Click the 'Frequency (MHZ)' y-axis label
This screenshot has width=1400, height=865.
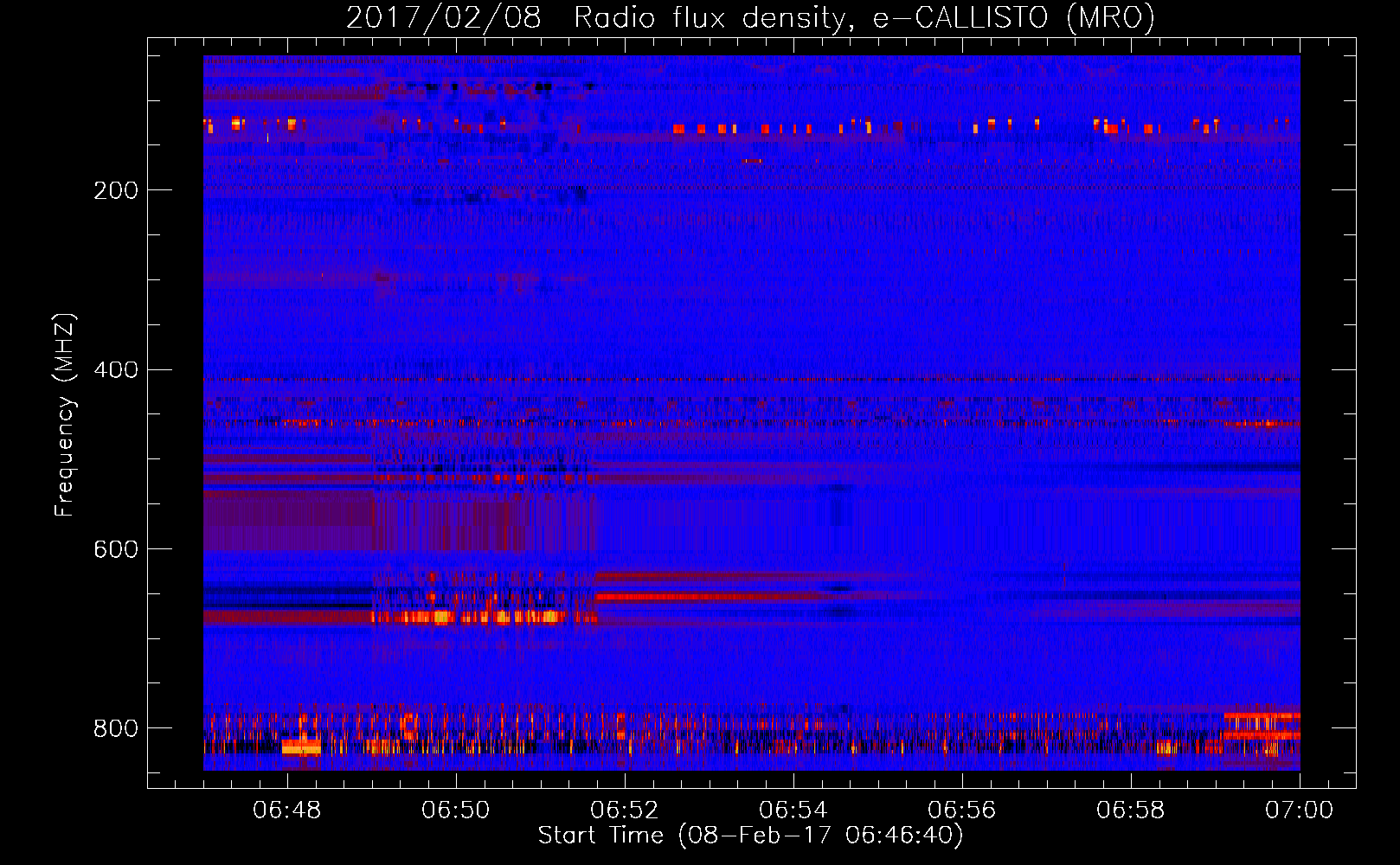click(64, 414)
